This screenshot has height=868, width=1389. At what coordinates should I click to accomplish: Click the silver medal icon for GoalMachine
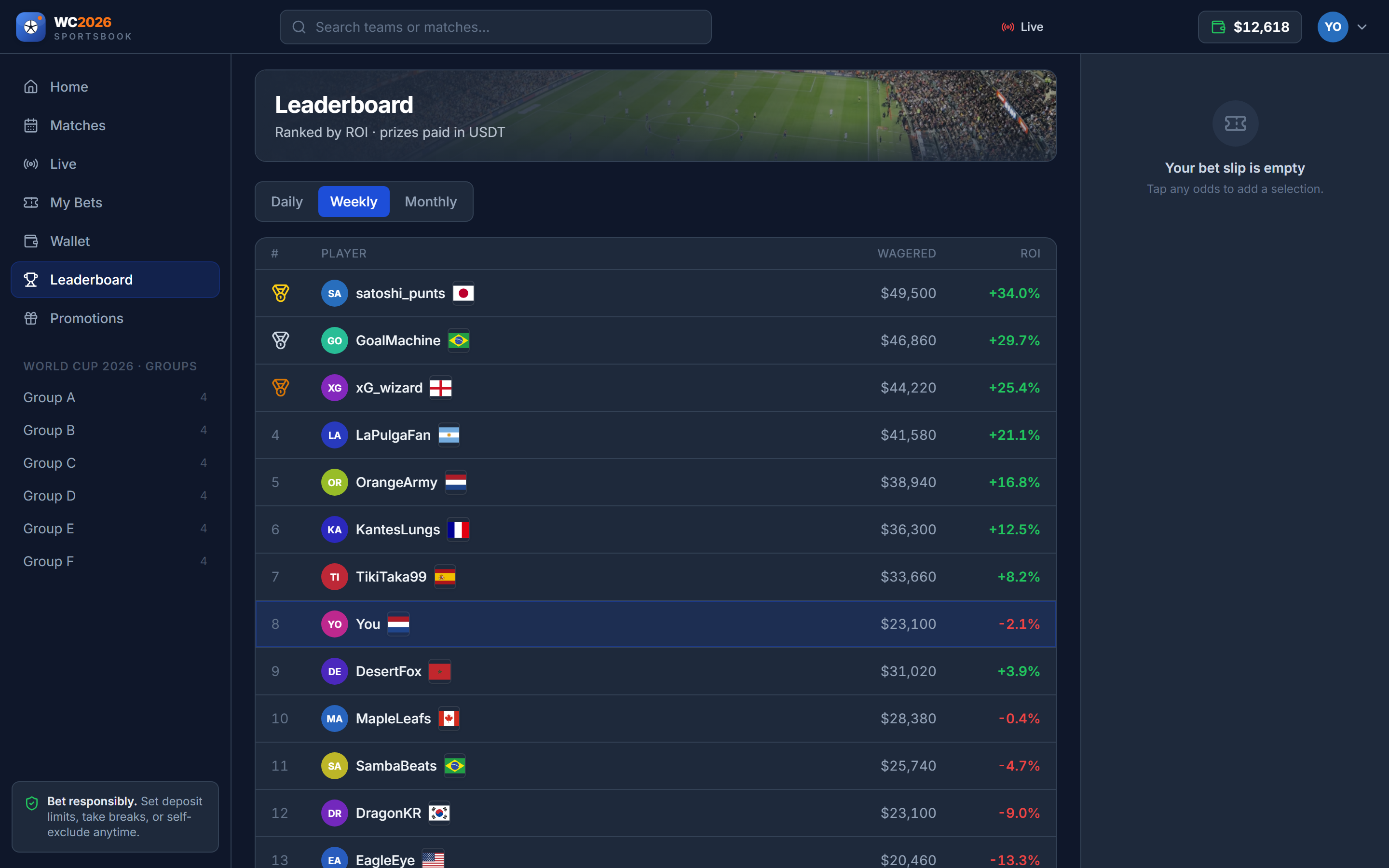[280, 340]
